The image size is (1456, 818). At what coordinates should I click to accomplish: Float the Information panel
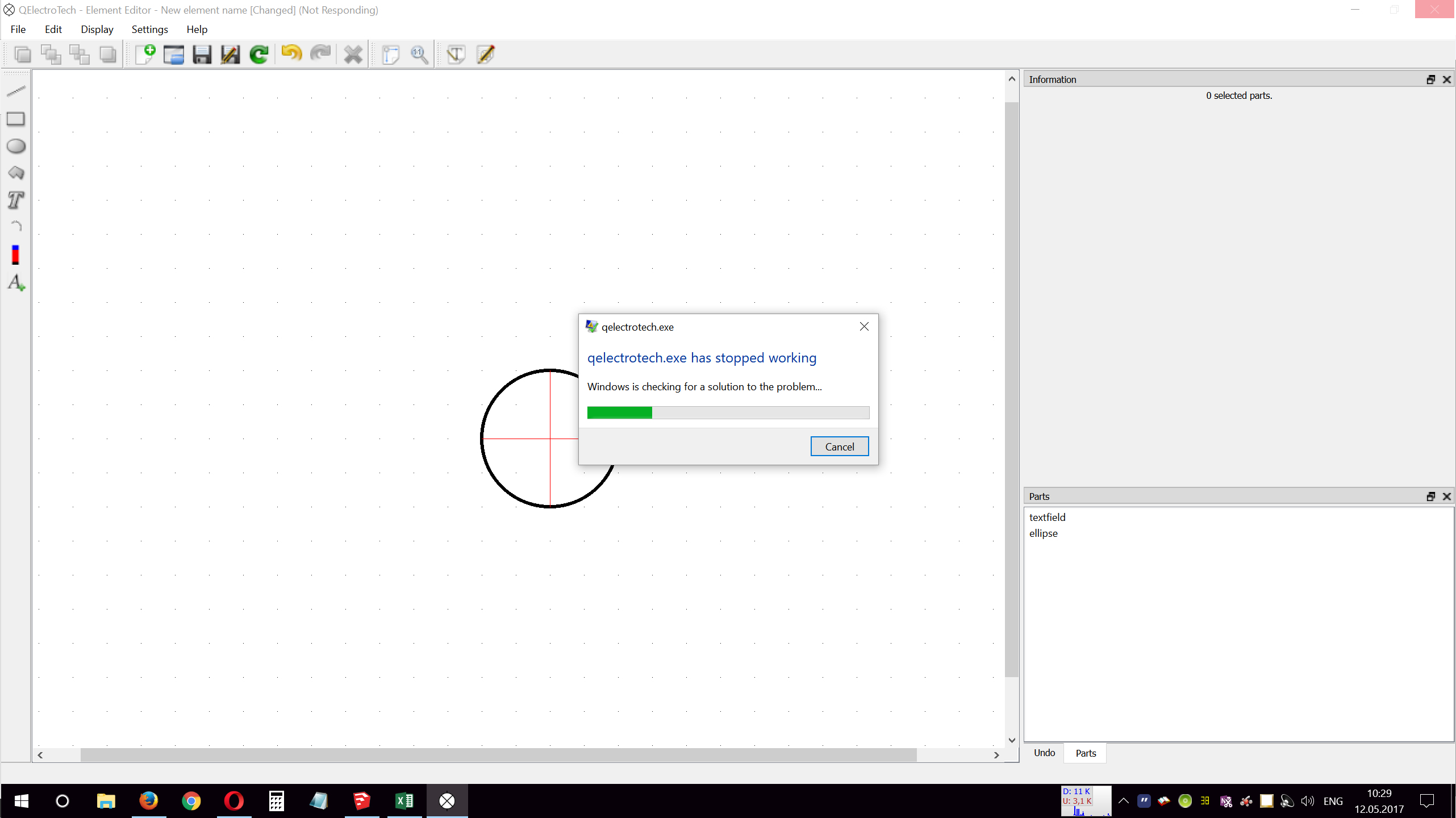[1430, 80]
